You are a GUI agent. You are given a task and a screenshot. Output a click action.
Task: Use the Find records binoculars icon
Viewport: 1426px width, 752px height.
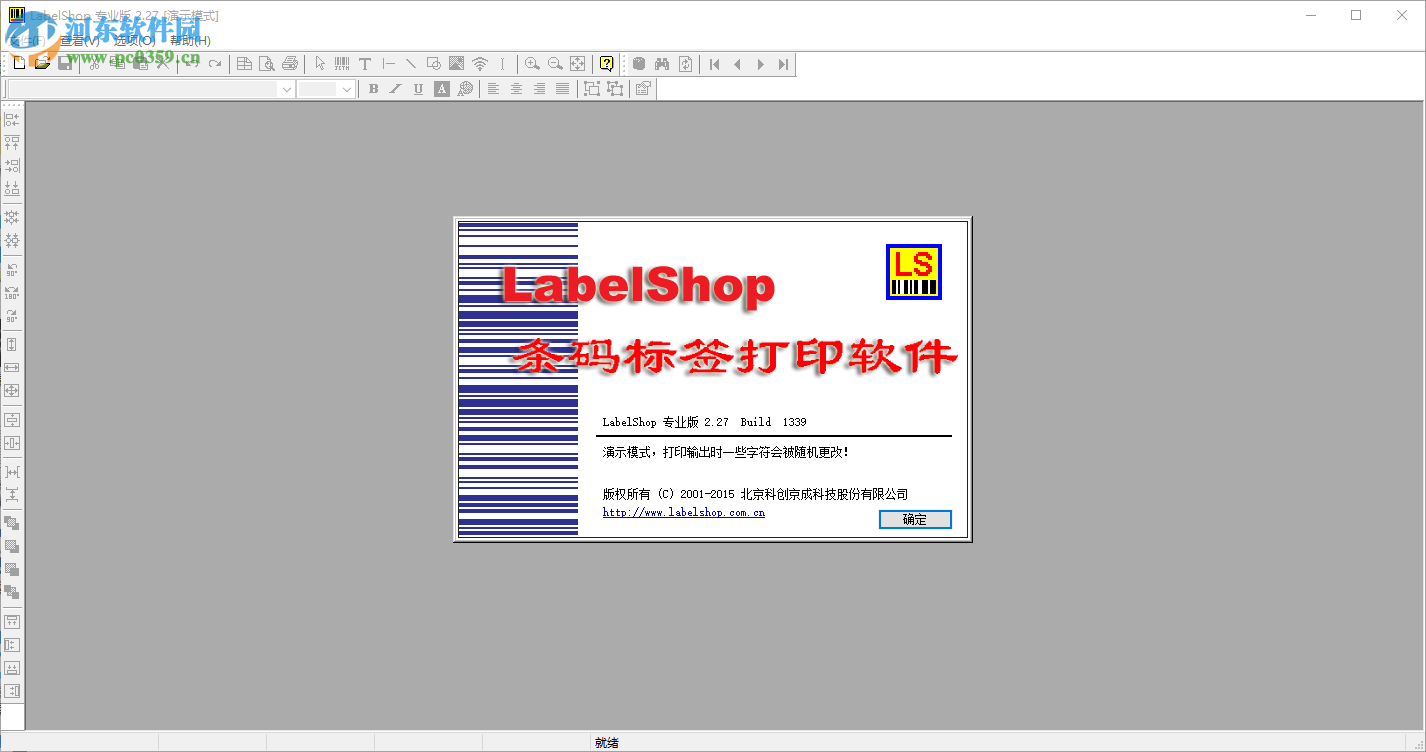pos(662,63)
